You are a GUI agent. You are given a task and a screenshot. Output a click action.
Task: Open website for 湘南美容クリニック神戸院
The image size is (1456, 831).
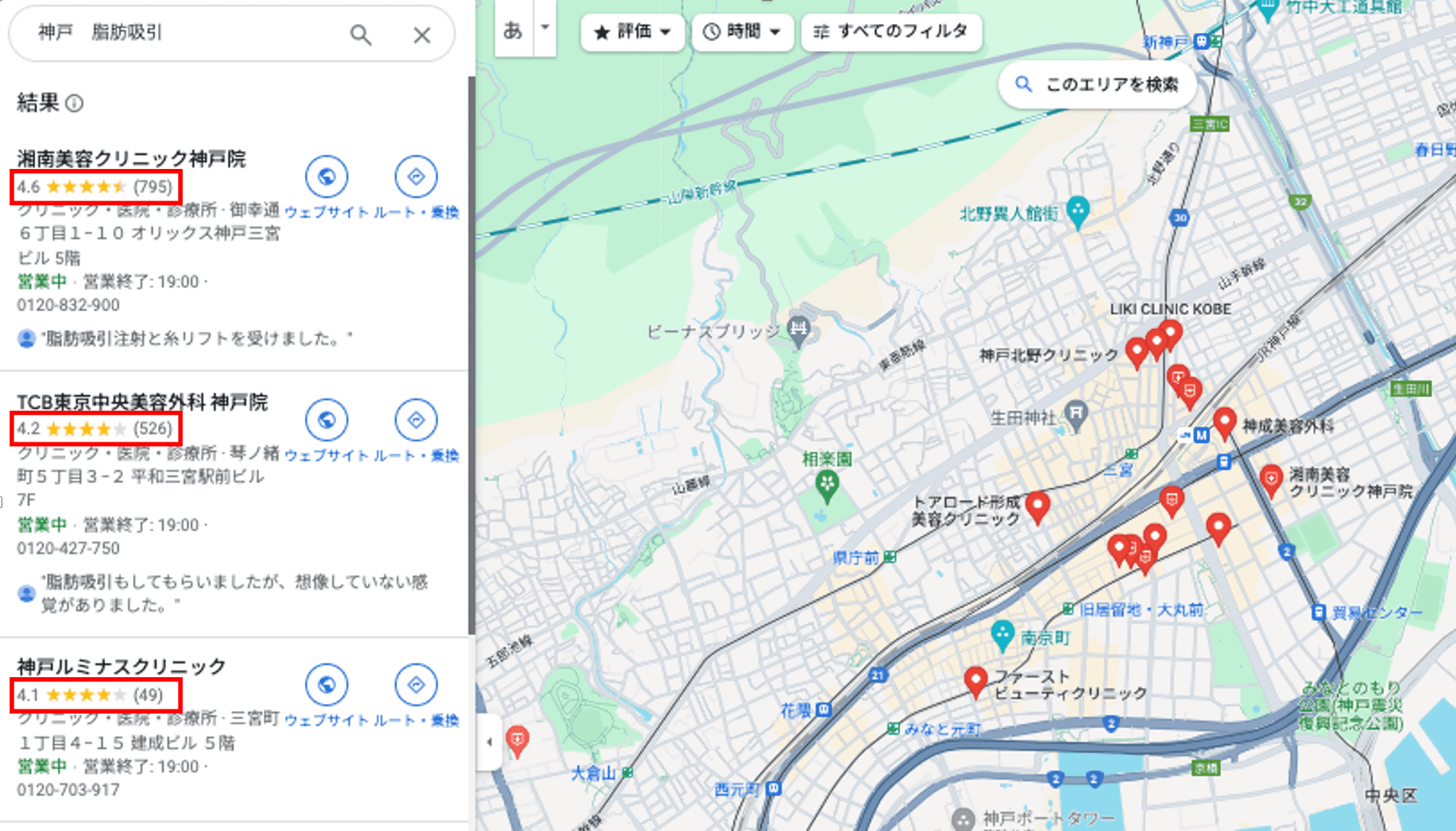tap(326, 177)
